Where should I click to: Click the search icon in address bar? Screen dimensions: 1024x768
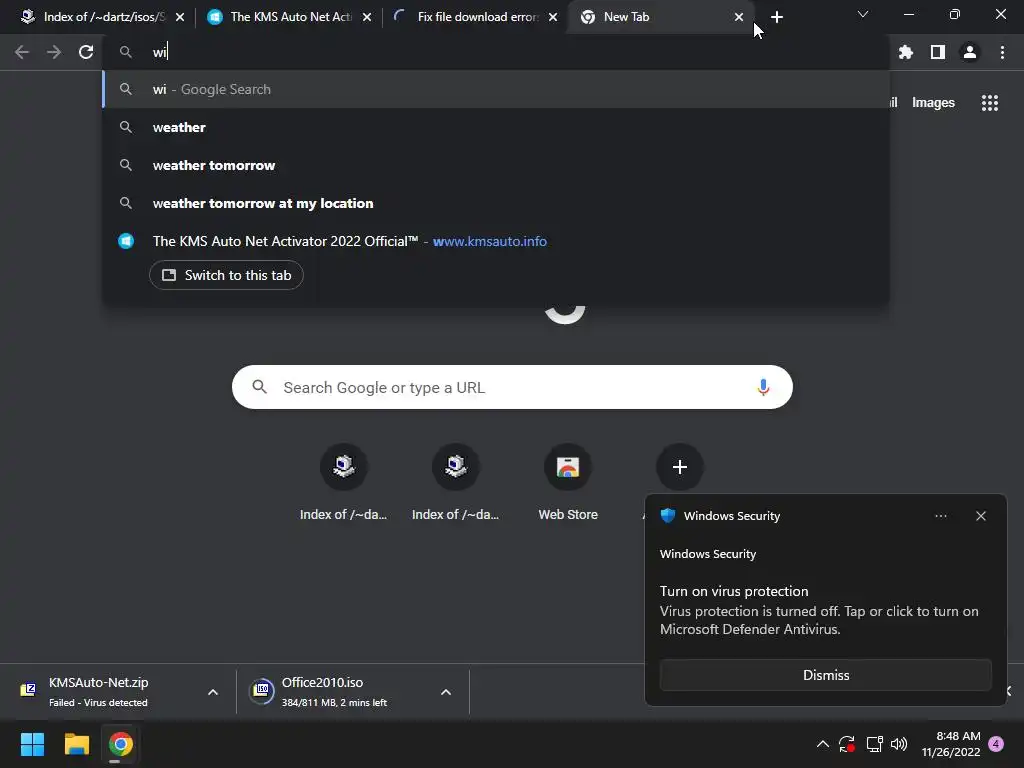126,52
